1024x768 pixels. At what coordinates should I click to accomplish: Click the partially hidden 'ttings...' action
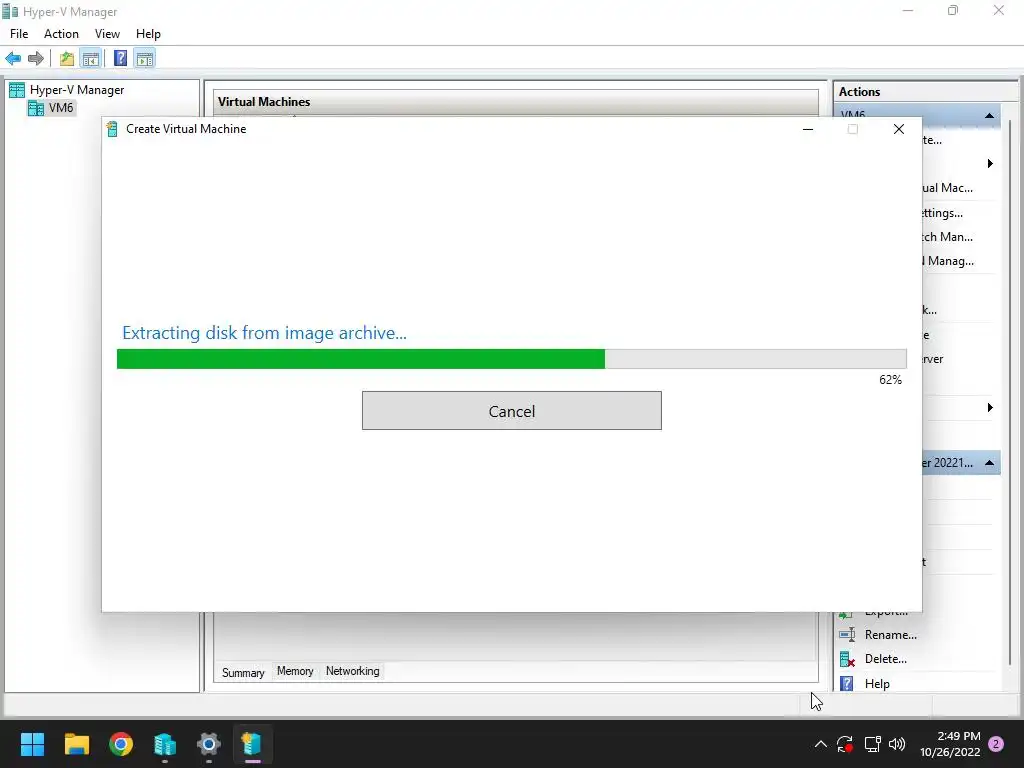coord(942,213)
